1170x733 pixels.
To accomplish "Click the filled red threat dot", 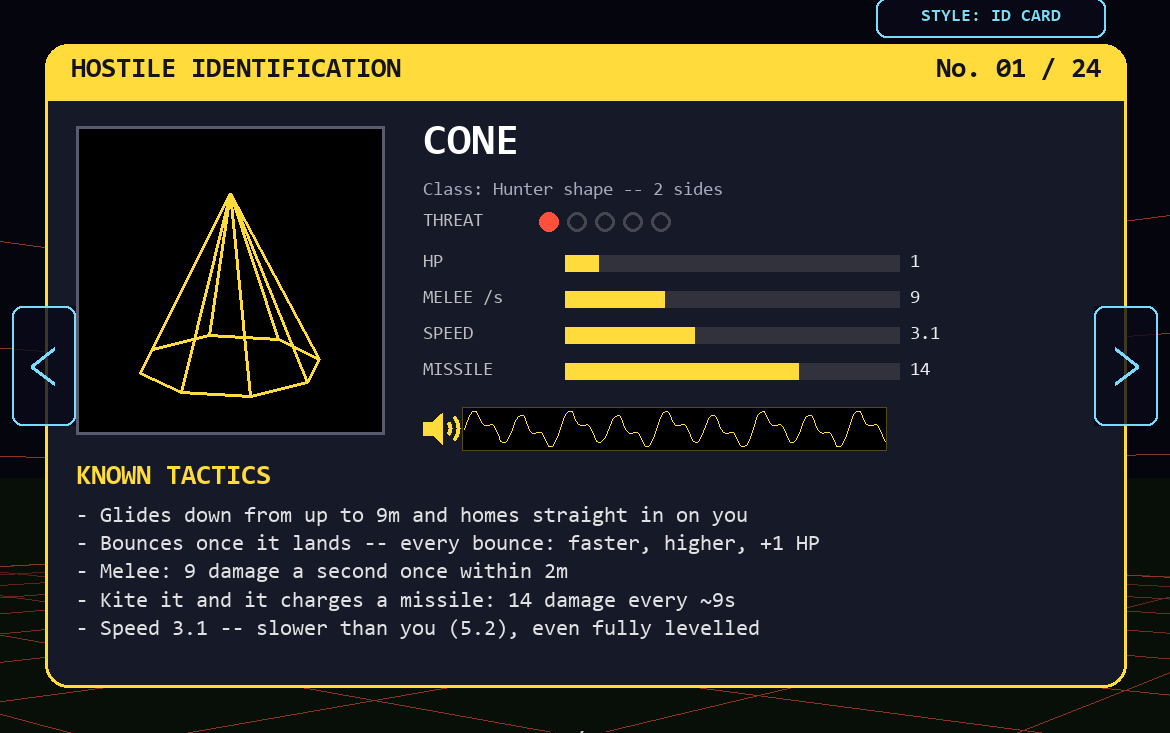I will [x=548, y=222].
